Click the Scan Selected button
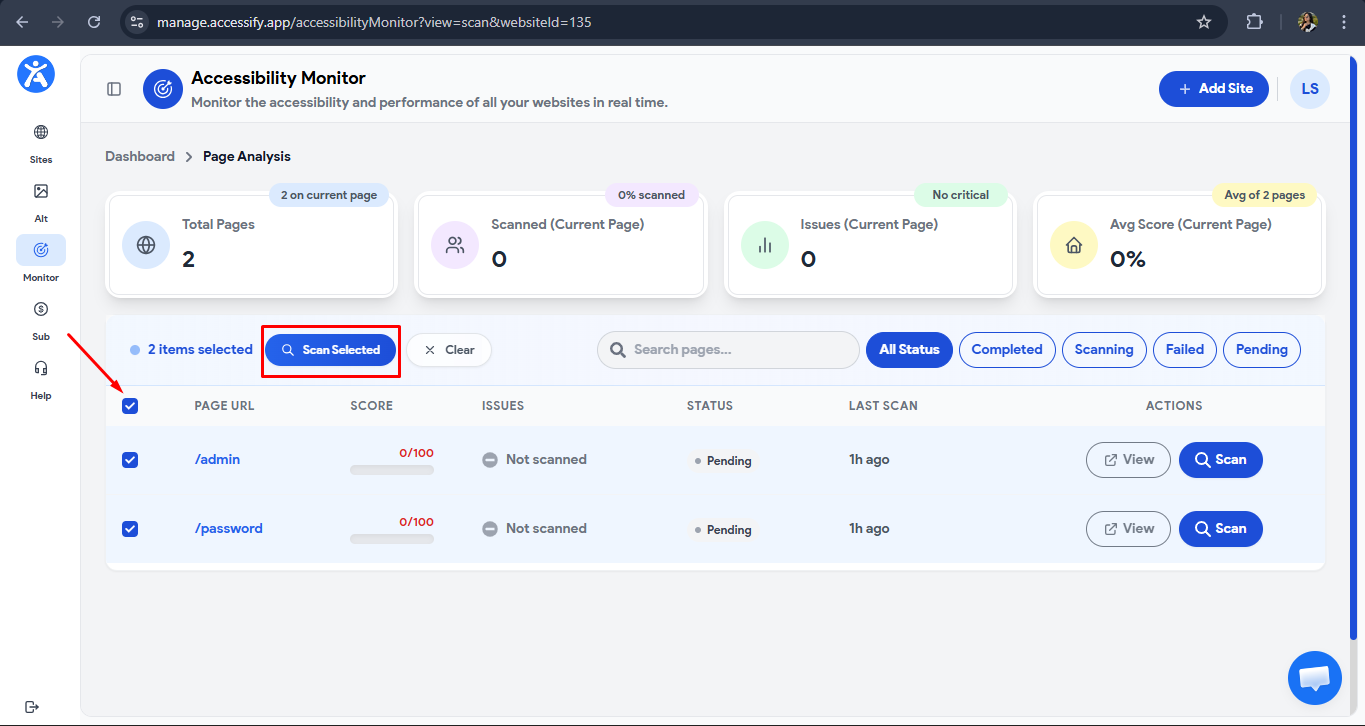 [x=330, y=349]
